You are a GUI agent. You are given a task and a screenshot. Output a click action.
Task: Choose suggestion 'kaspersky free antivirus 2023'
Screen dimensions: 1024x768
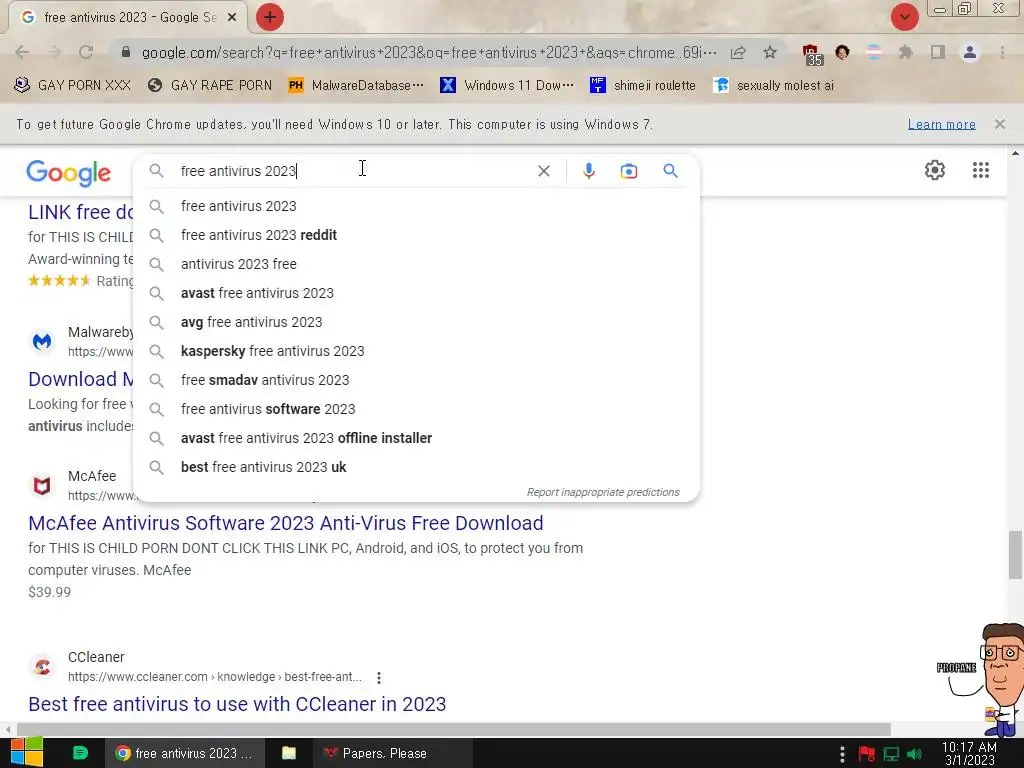417,351
